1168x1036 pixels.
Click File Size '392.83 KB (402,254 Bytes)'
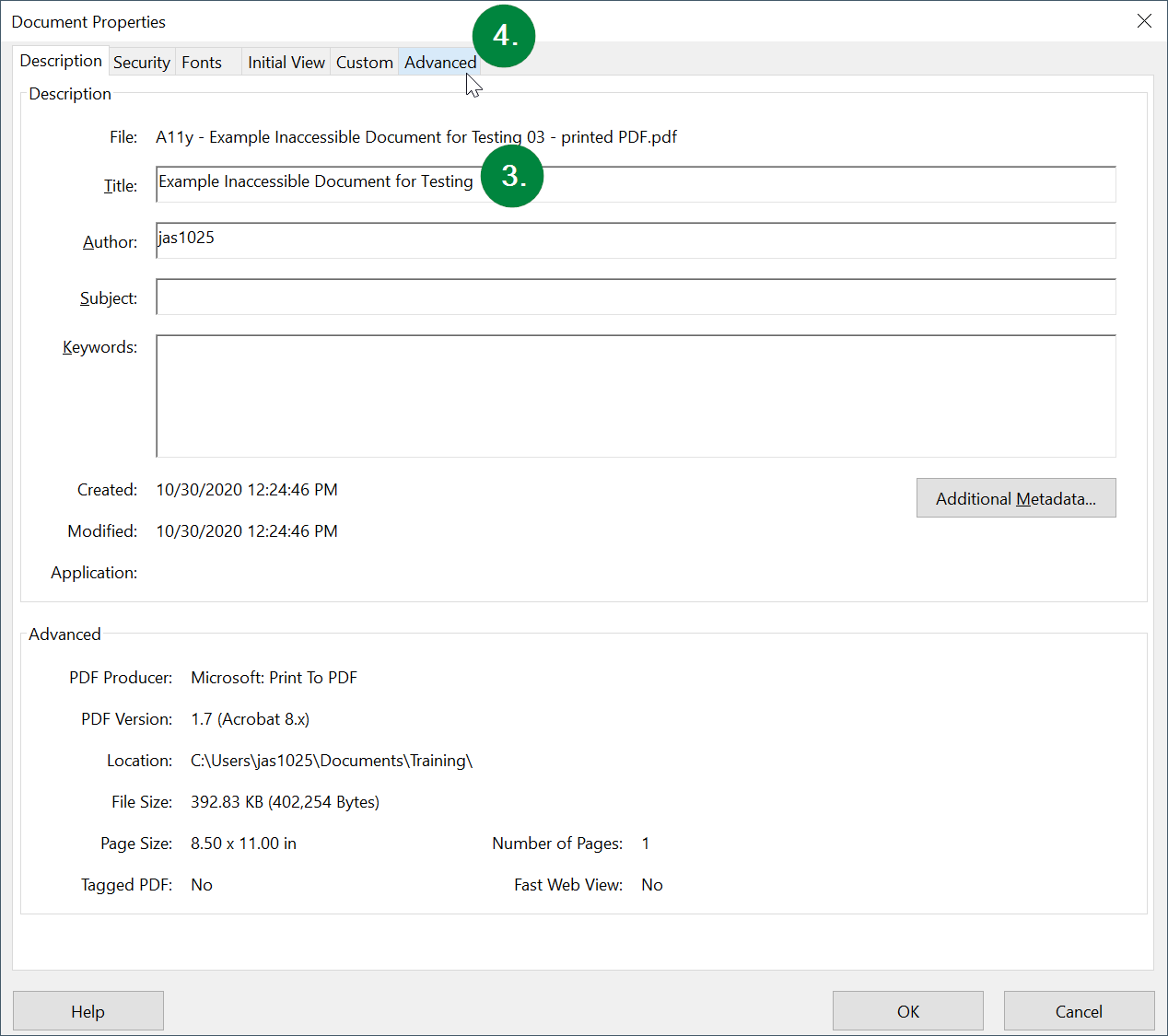click(285, 802)
